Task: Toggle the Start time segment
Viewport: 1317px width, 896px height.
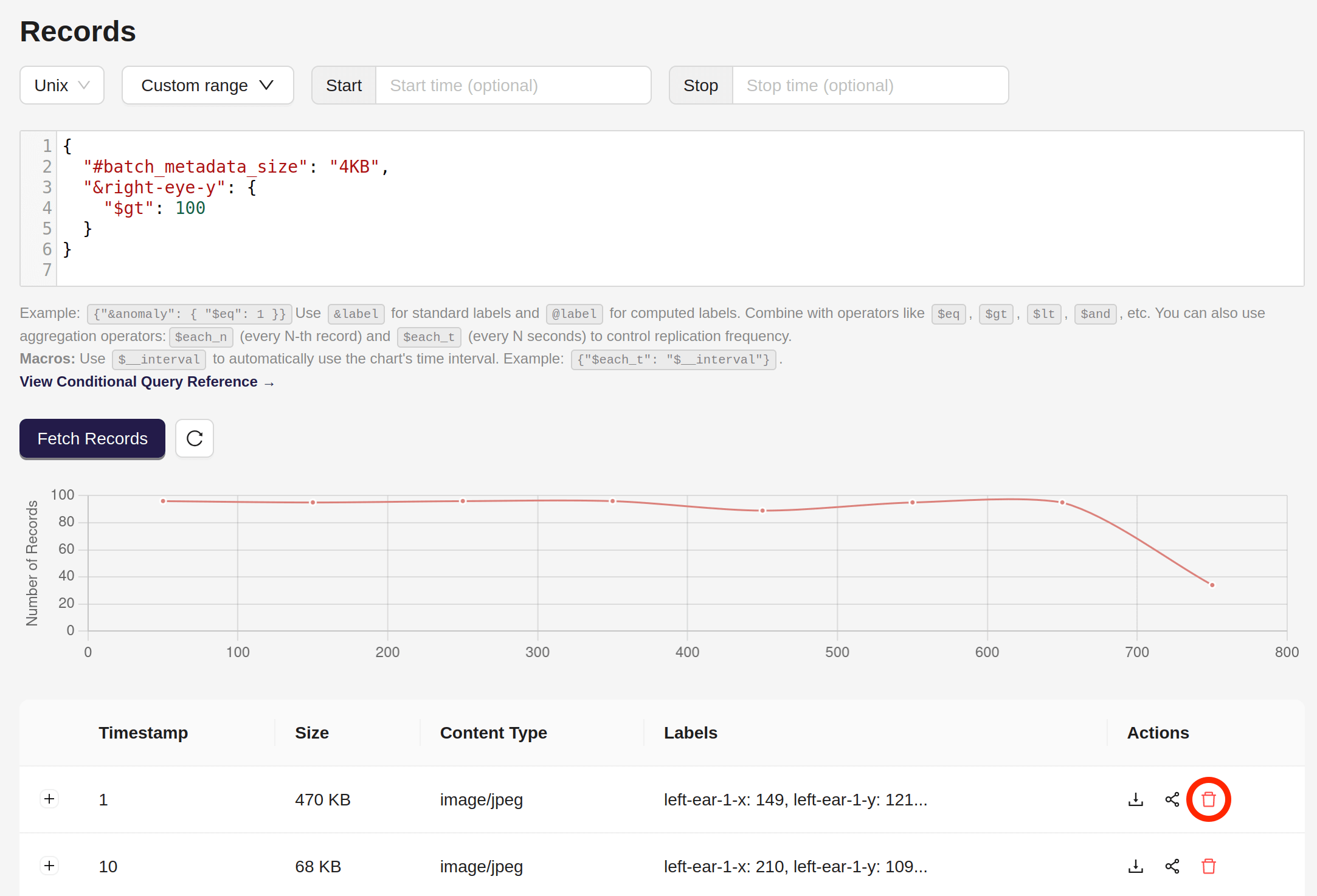Action: (x=343, y=85)
